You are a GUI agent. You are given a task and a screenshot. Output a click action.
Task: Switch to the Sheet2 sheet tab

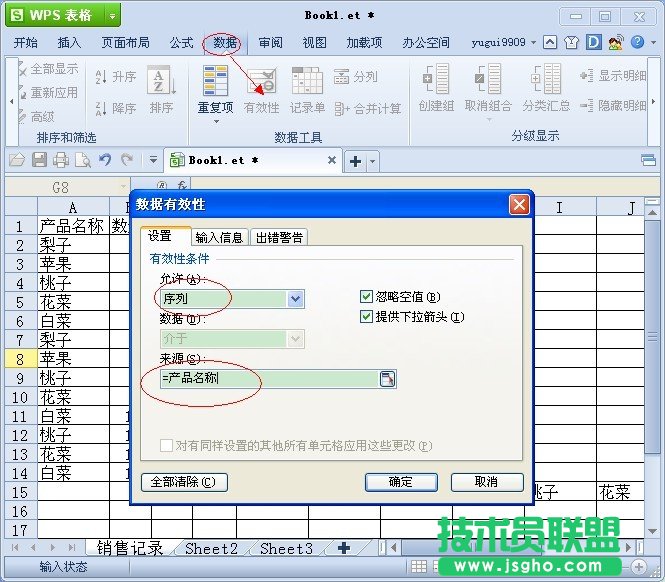pos(211,548)
